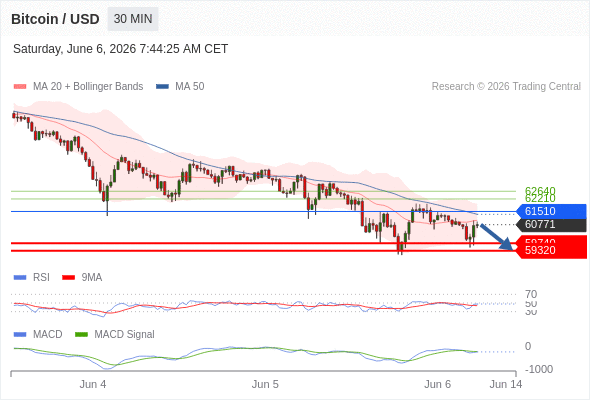Screen dimensions: 590x400
Task: Click the red 59320 support price tag
Action: [x=551, y=250]
